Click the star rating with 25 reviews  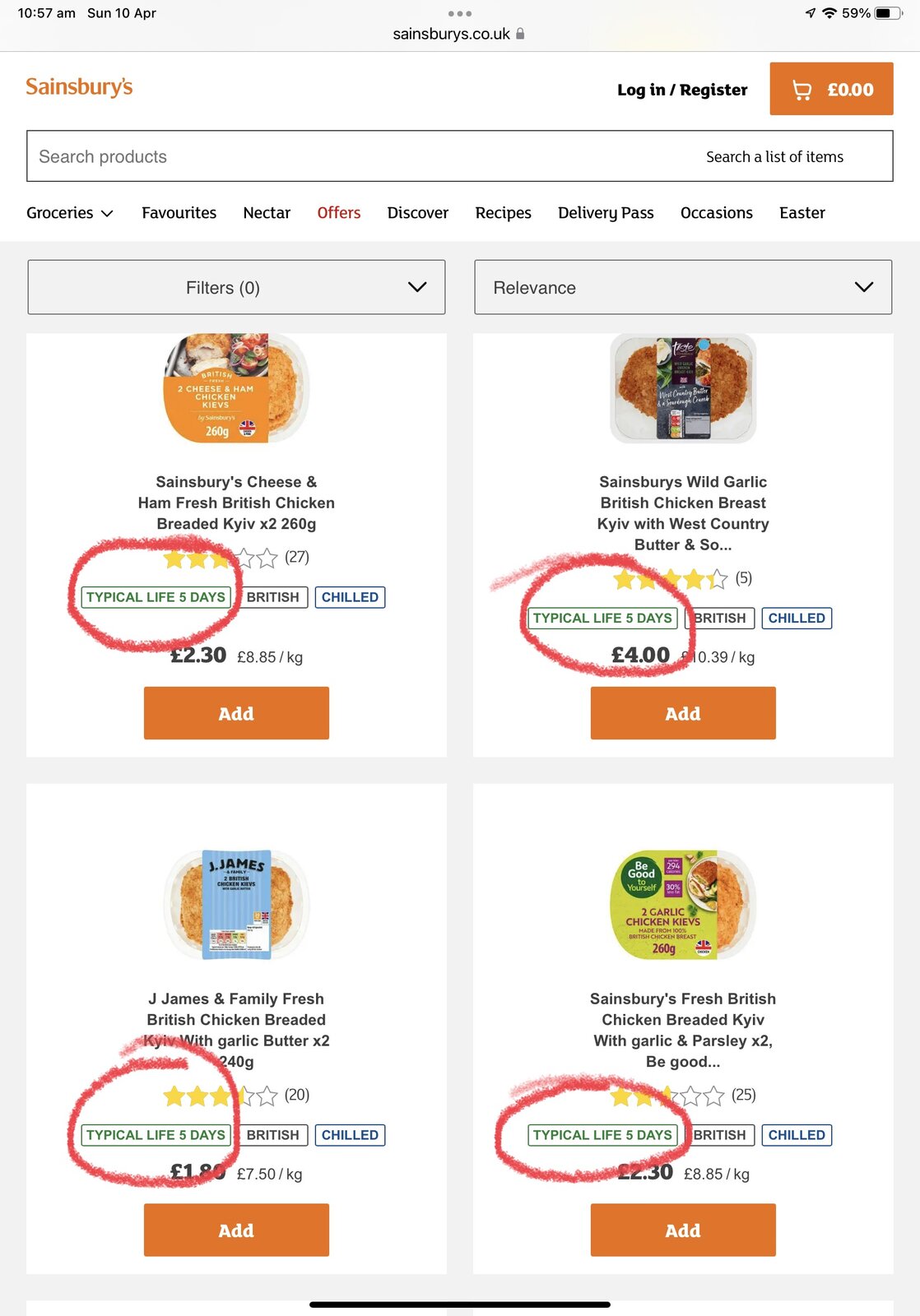click(667, 1096)
